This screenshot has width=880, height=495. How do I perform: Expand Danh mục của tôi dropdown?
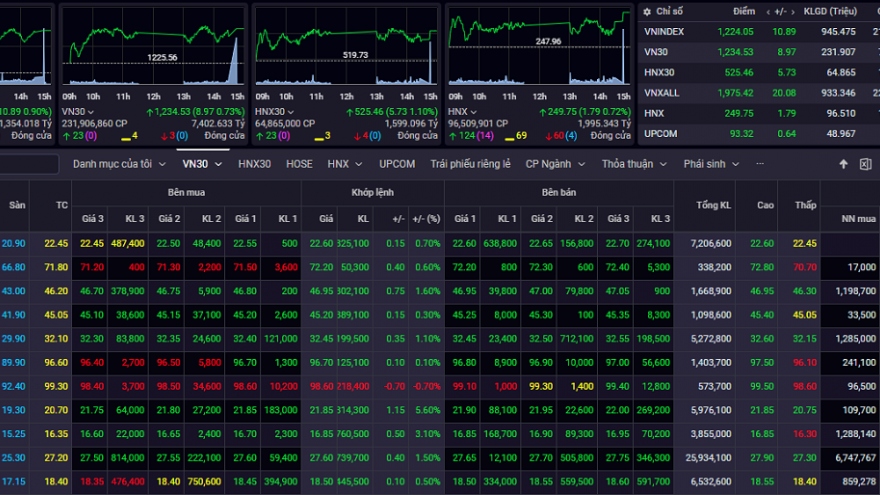pos(117,164)
